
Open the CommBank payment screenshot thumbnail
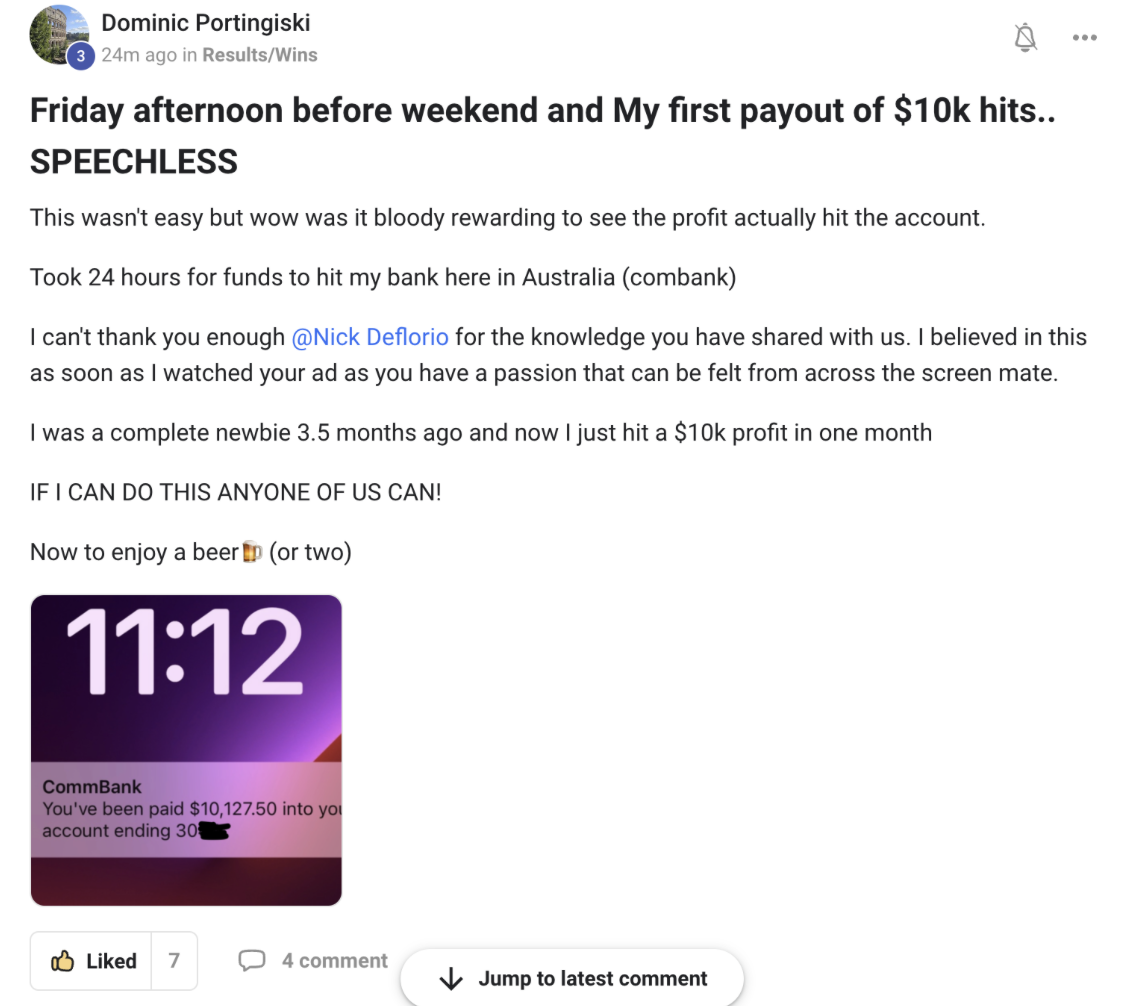(x=186, y=750)
